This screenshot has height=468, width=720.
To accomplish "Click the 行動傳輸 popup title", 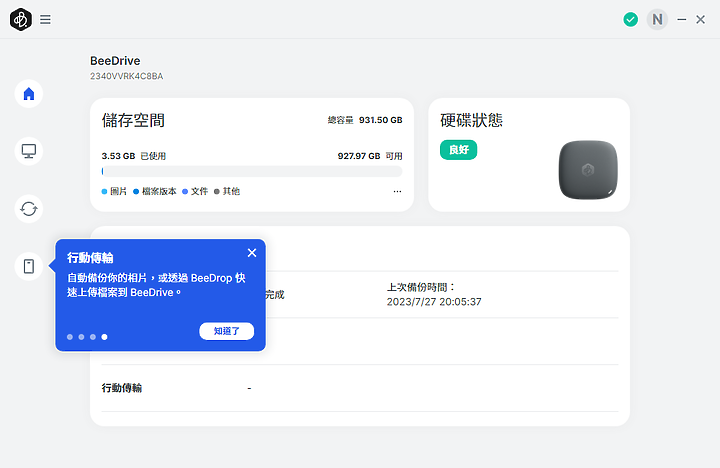I will (90, 258).
